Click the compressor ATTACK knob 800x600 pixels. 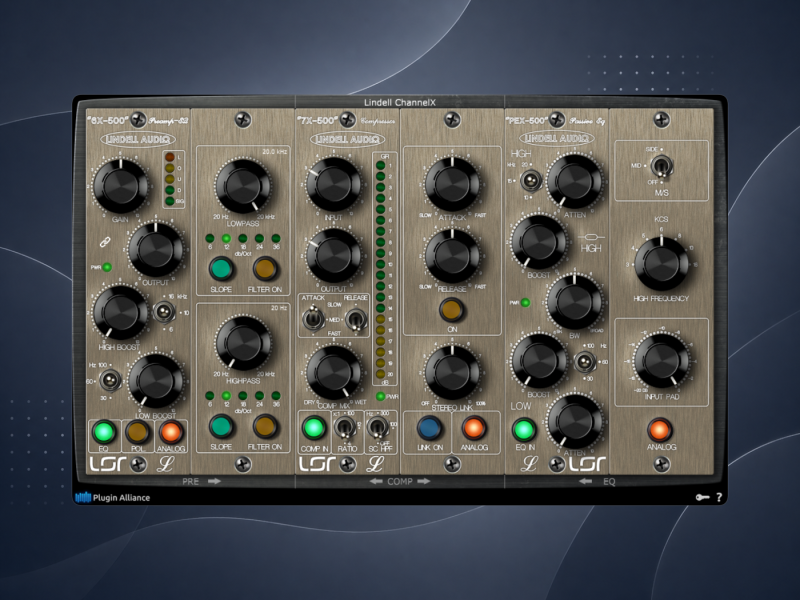point(452,184)
